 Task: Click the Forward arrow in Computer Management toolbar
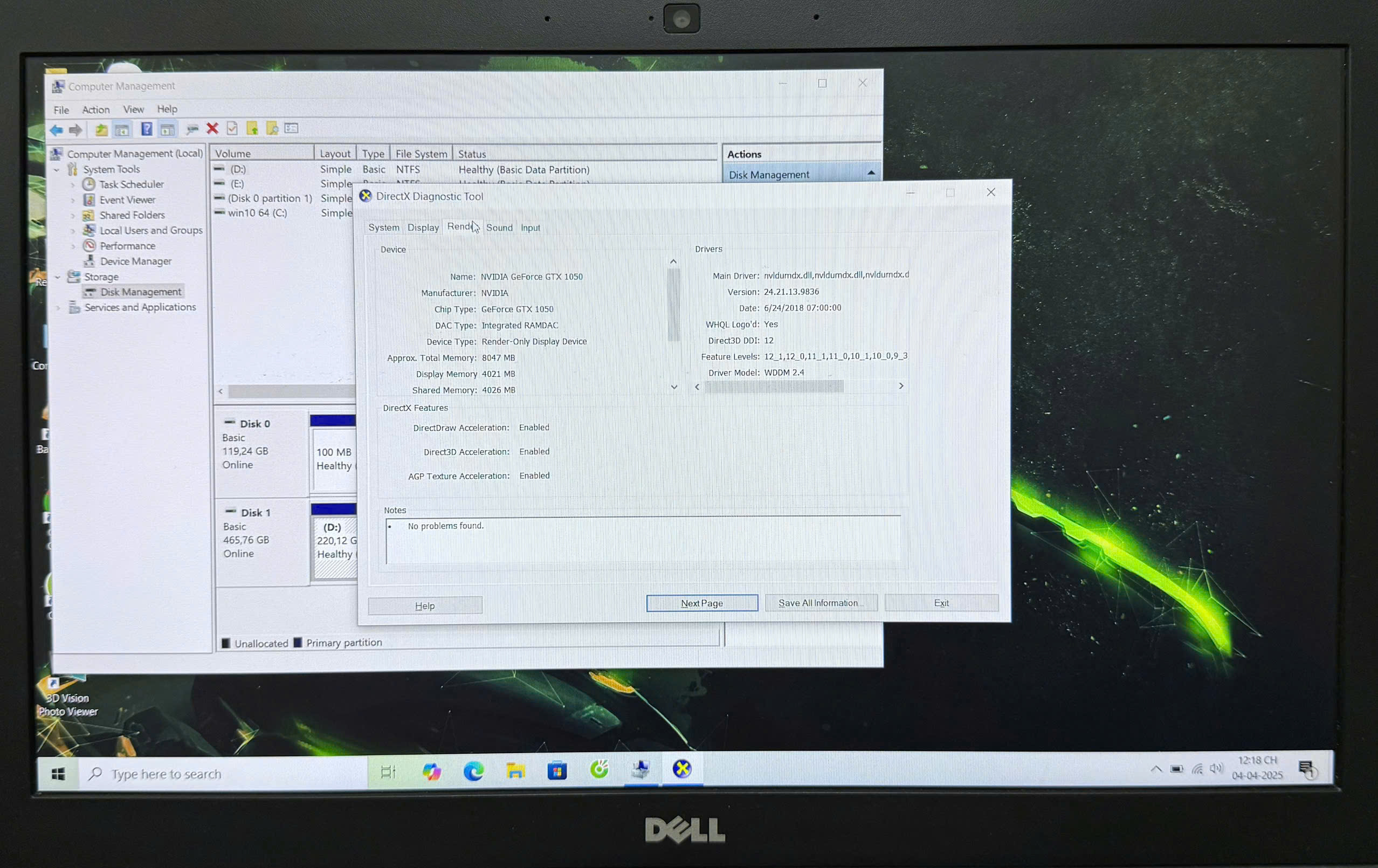(75, 130)
